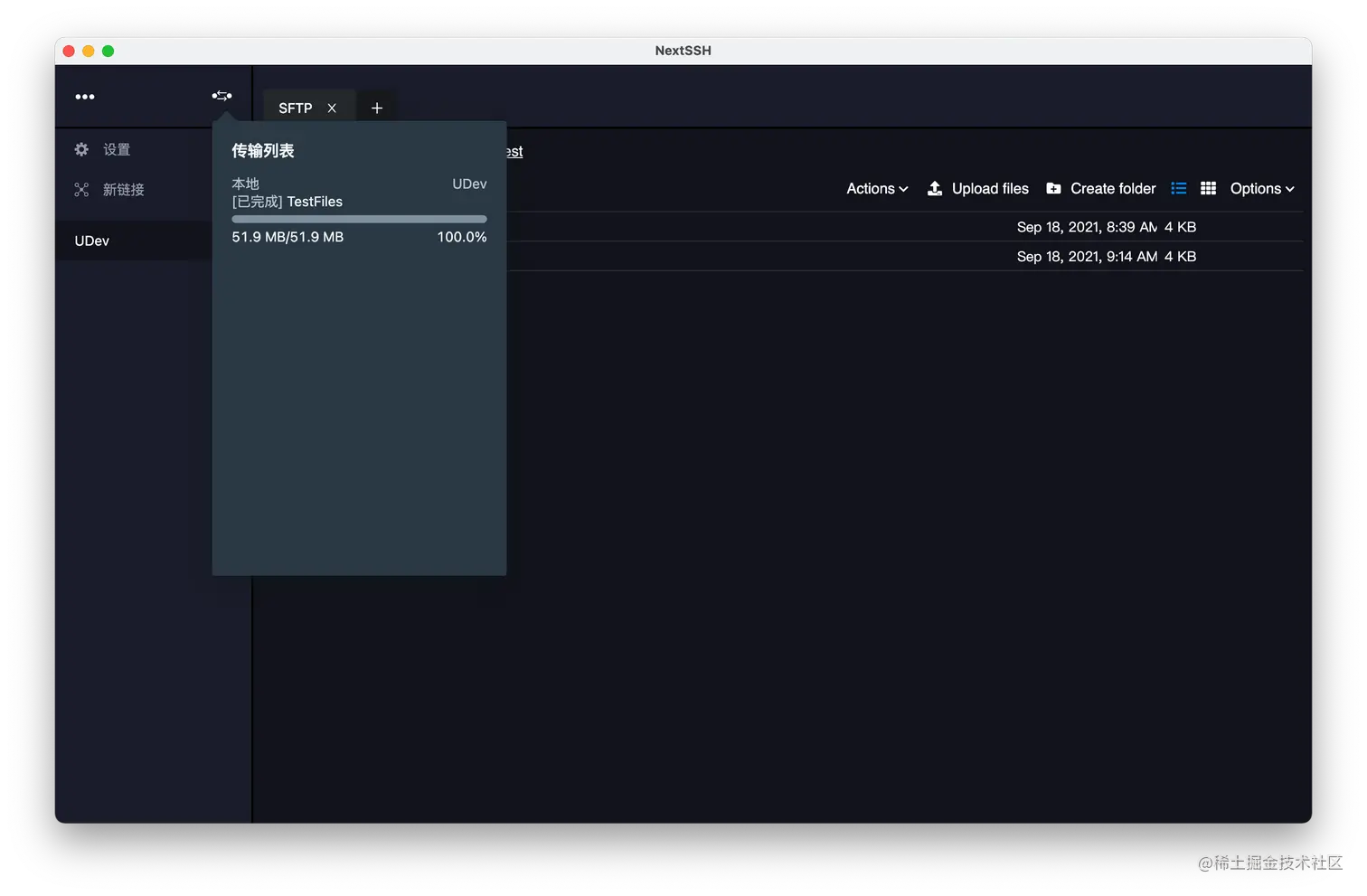Click the settings gear icon
The width and height of the screenshot is (1367, 896).
click(81, 149)
